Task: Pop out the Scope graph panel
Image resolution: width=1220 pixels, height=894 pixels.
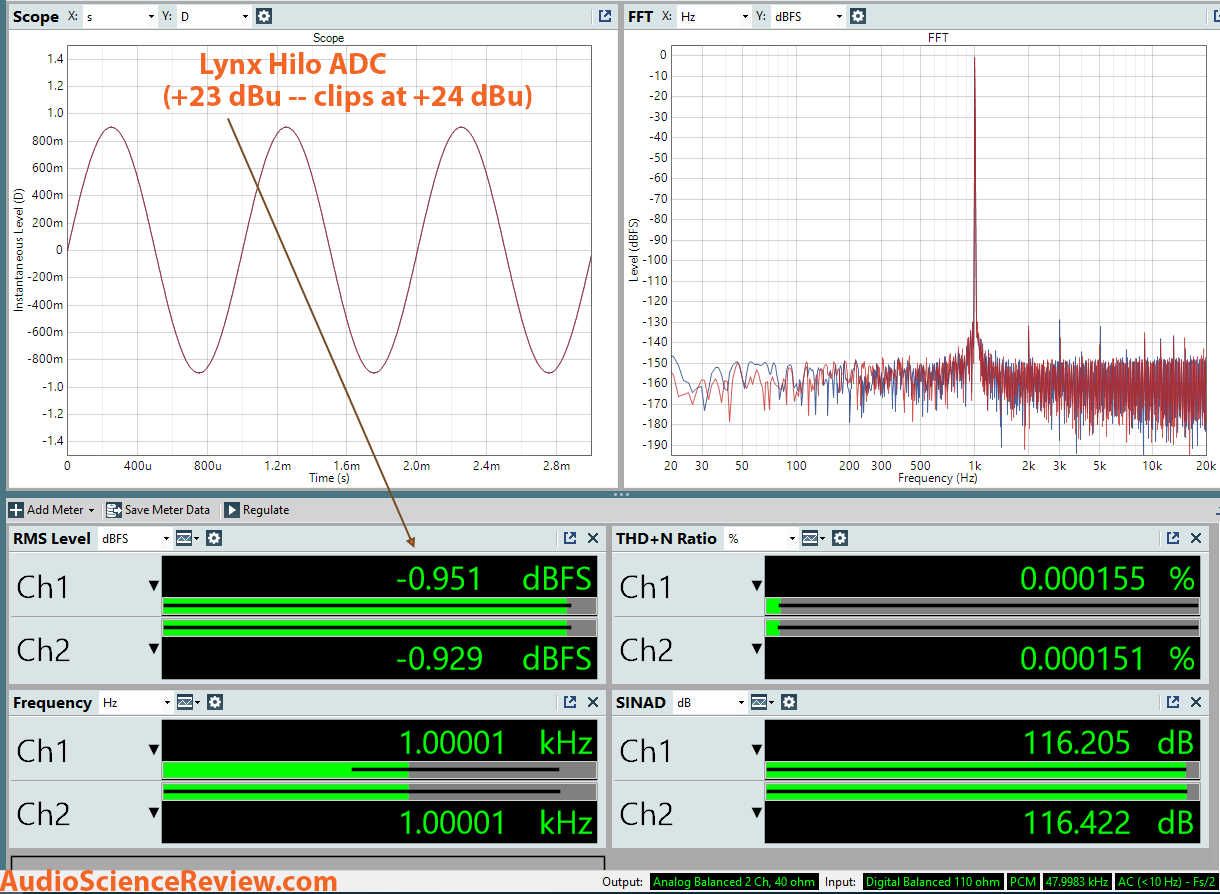Action: [604, 16]
